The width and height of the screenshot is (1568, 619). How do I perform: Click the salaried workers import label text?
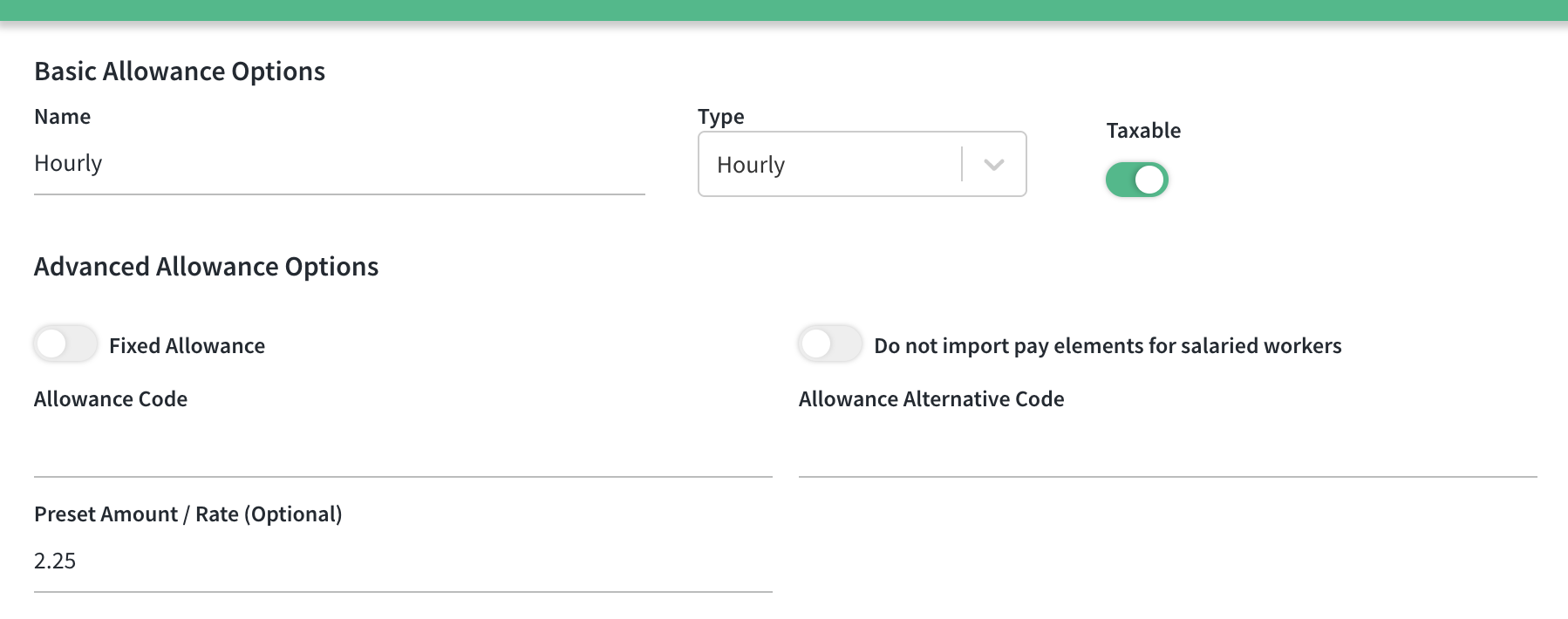[x=1107, y=346]
